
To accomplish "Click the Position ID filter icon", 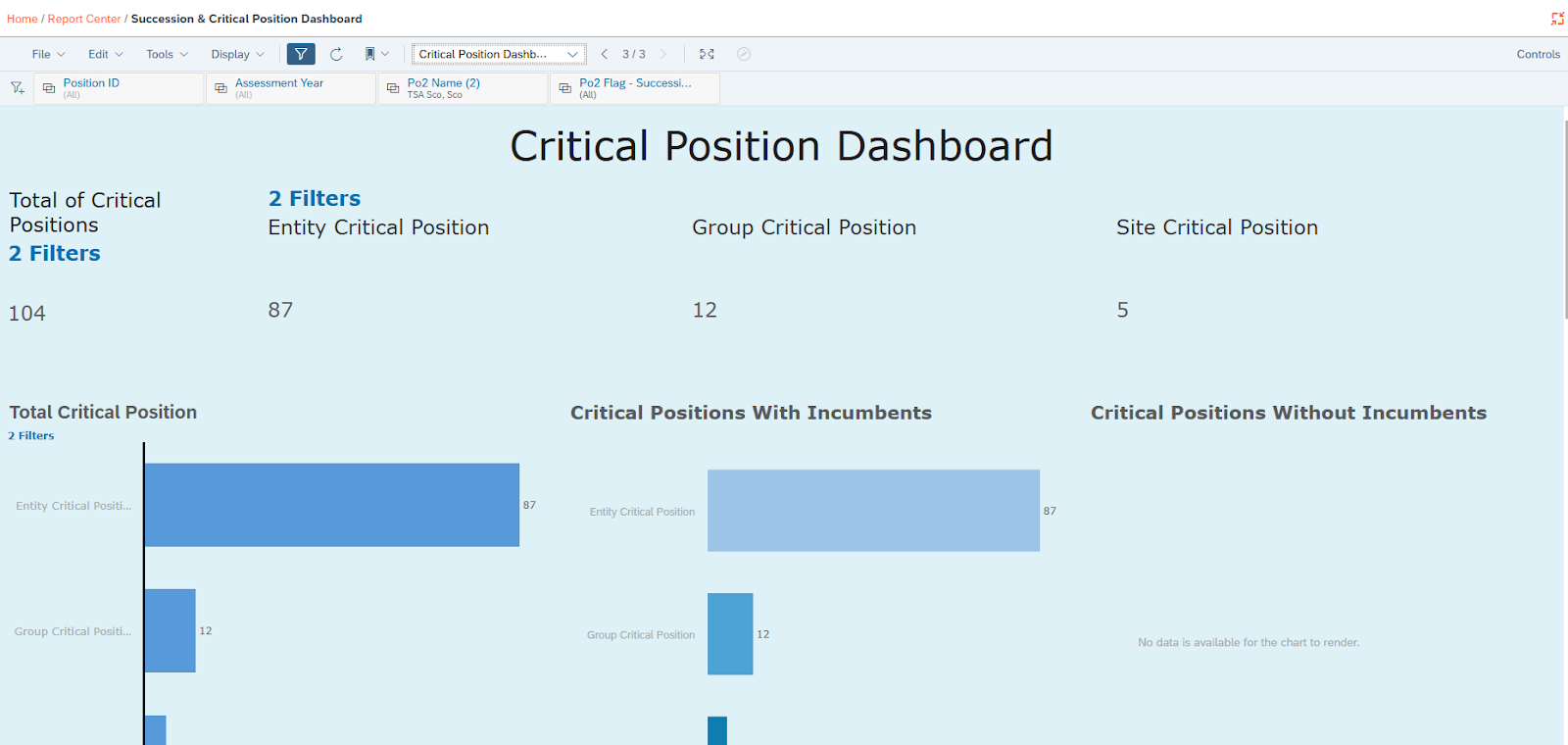I will [49, 88].
